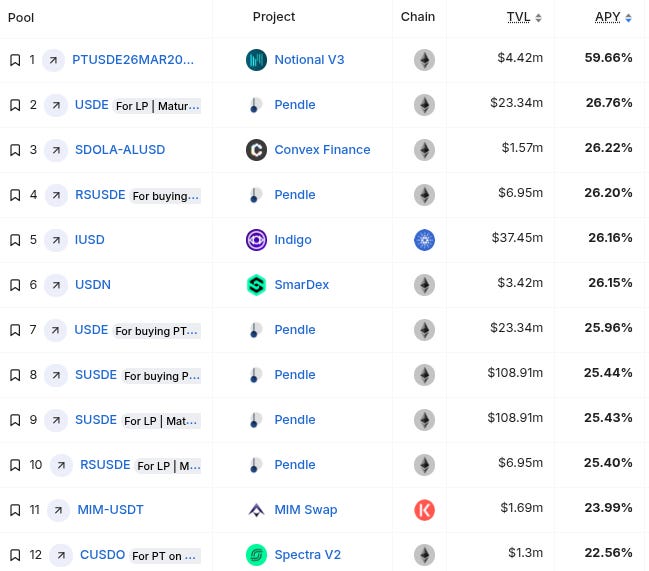Open the Notional V3 project link
This screenshot has height=571, width=649.
[x=309, y=60]
